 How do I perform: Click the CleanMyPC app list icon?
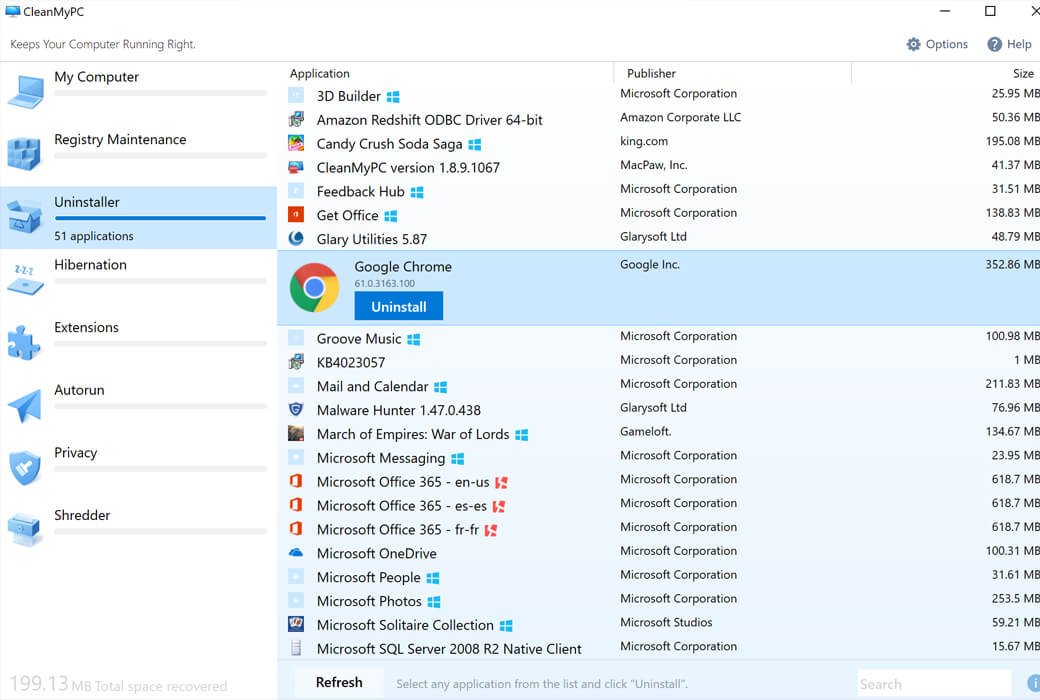(x=296, y=167)
